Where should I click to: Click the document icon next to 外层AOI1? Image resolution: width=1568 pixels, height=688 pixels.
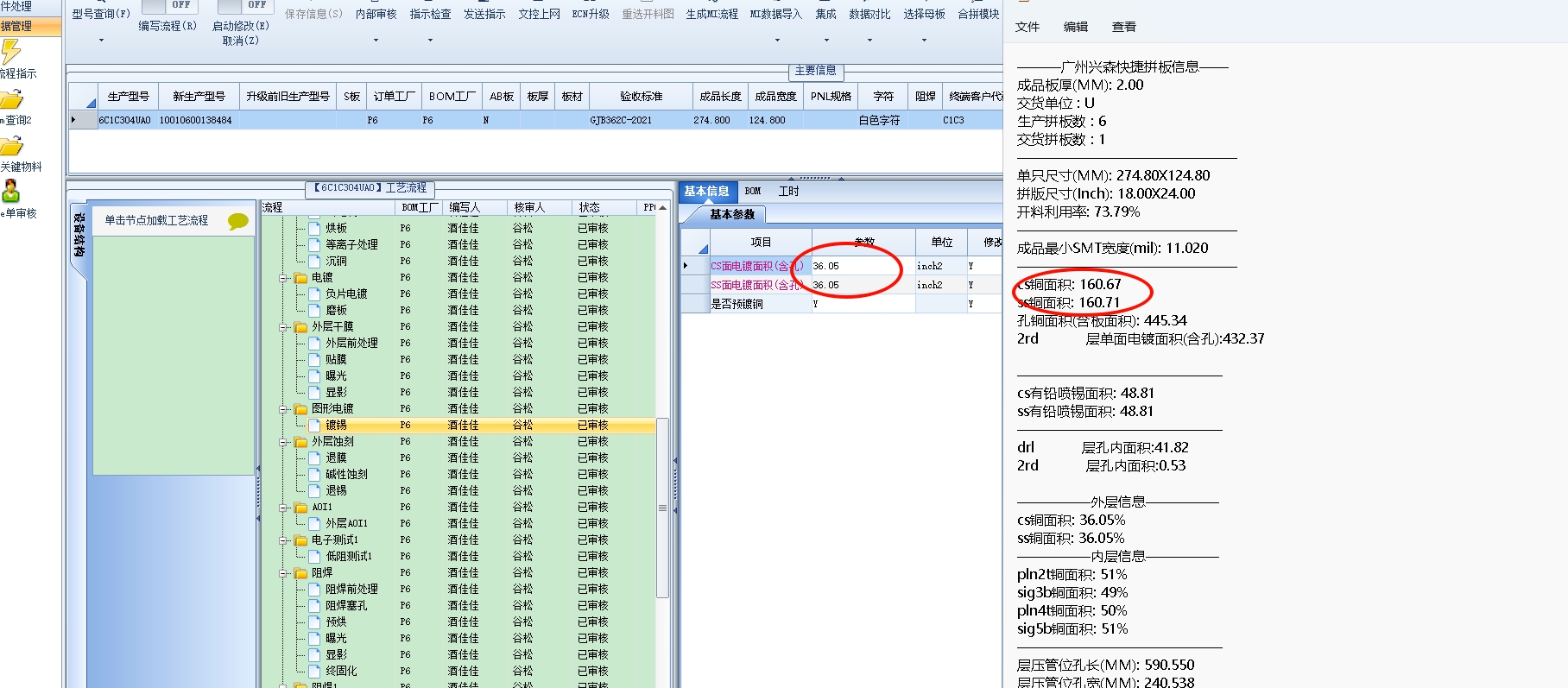[x=314, y=524]
